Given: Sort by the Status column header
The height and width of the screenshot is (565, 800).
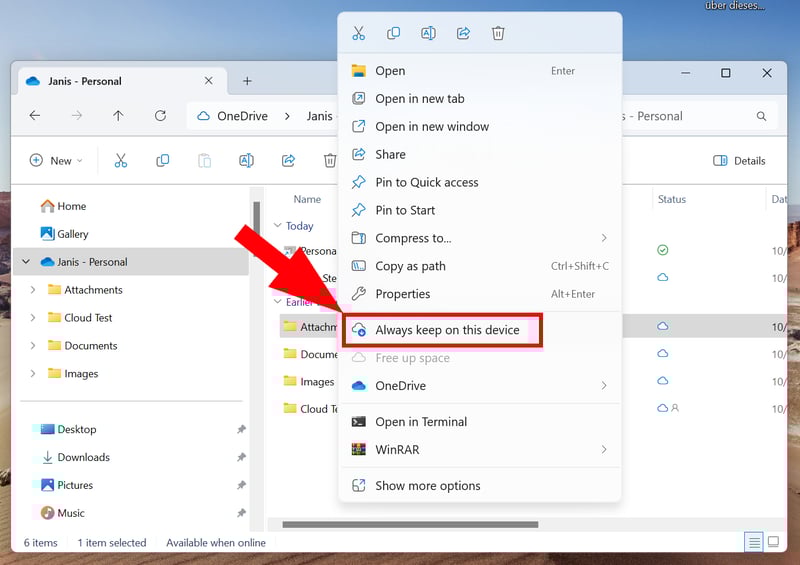Looking at the screenshot, I should click(671, 200).
